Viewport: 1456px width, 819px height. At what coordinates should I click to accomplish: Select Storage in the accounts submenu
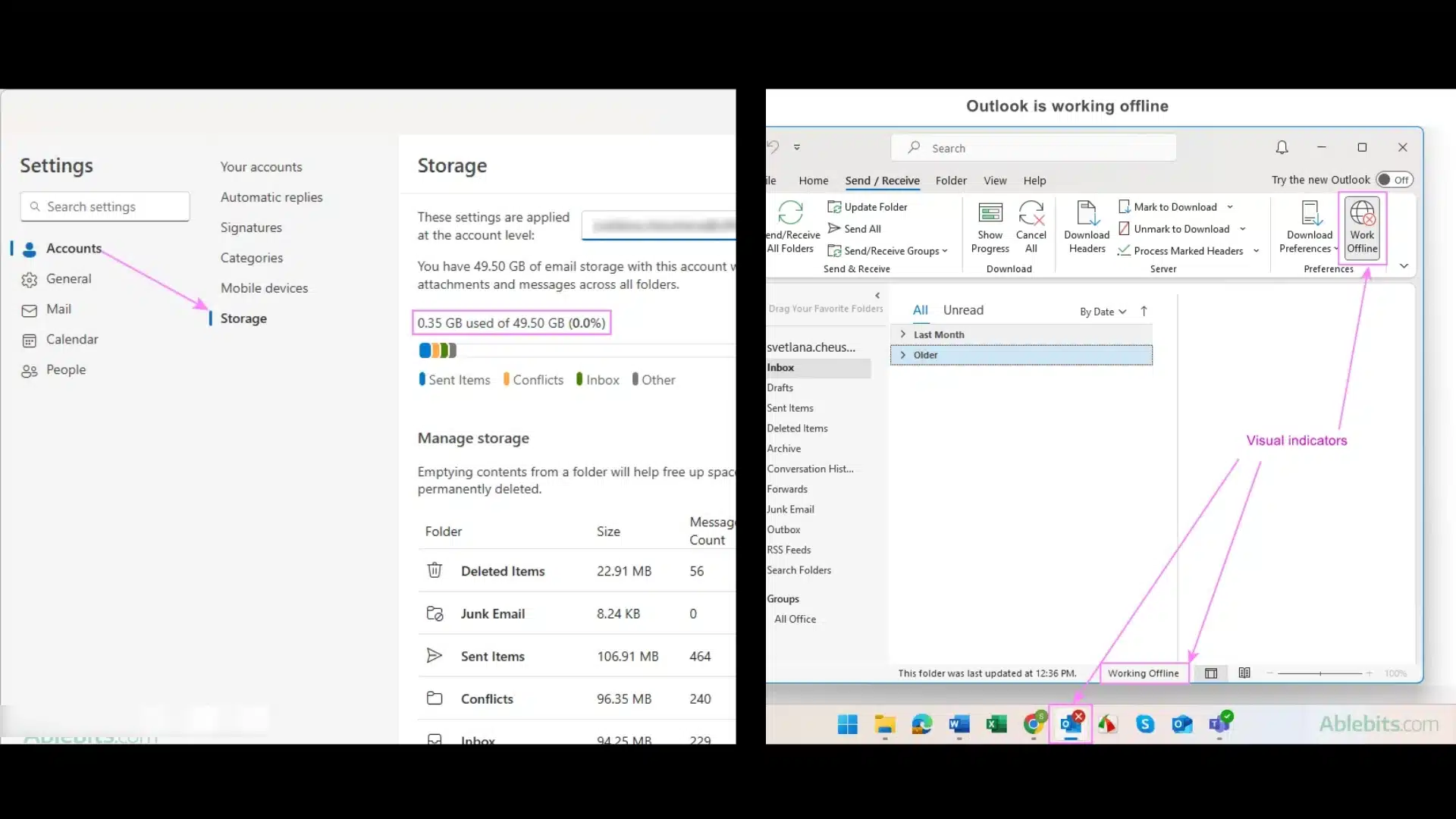243,318
